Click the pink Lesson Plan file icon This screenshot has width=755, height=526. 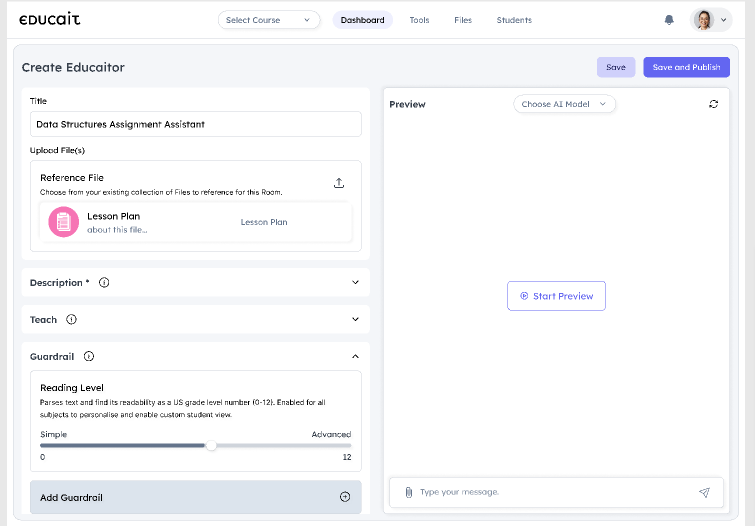click(x=63, y=222)
